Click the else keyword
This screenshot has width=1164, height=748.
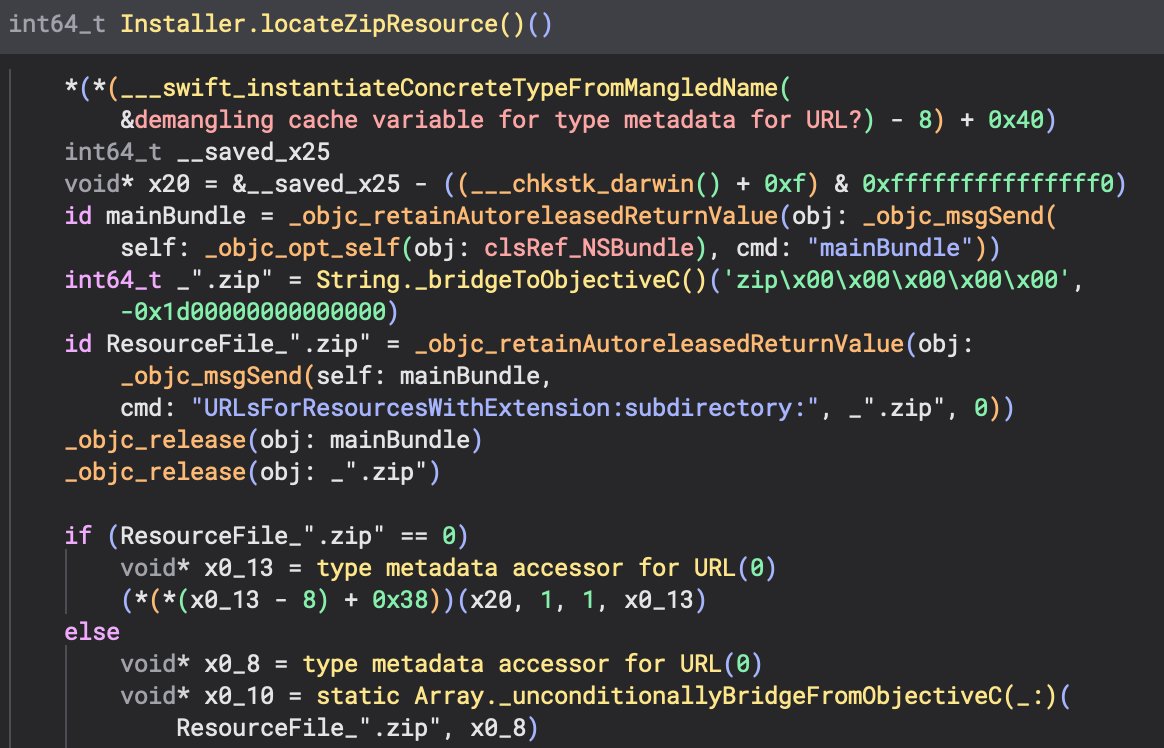point(91,632)
